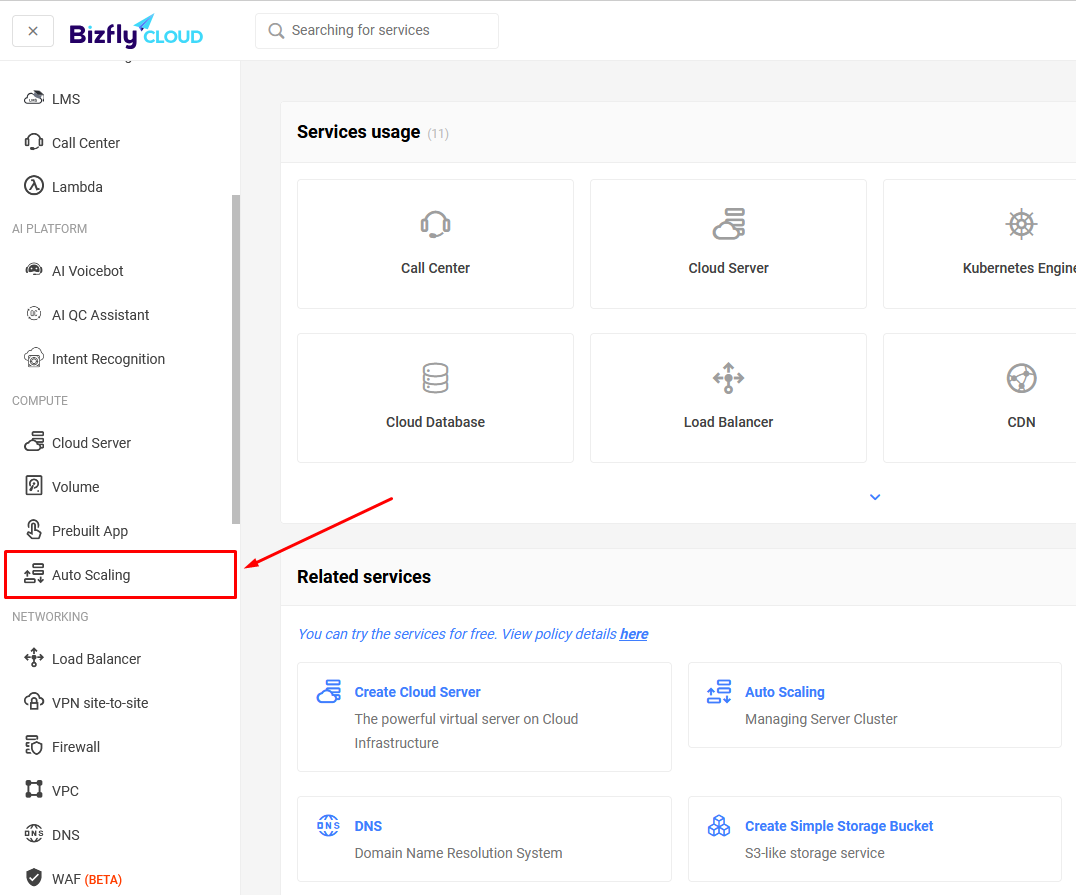Select the Auto Scaling card icon in Related services
Viewport: 1076px width, 895px height.
click(x=718, y=691)
